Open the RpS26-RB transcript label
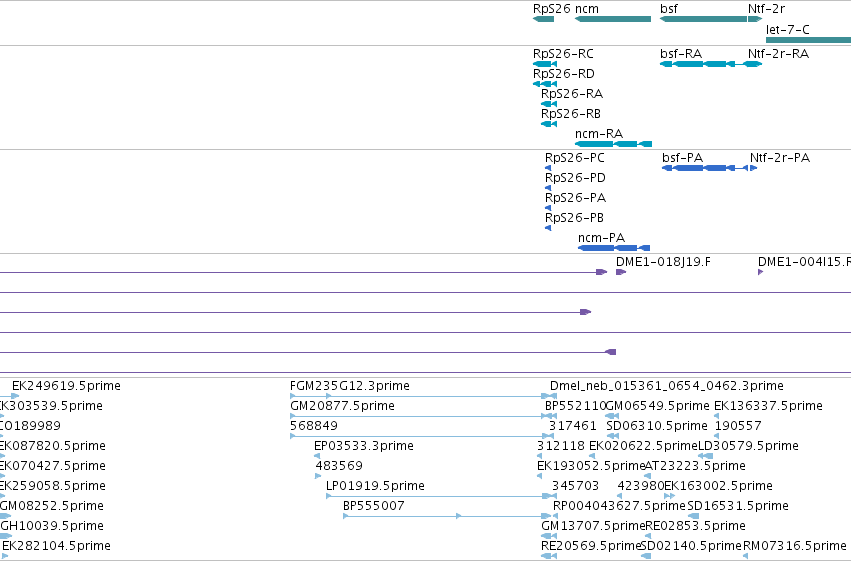851x561 pixels. pyautogui.click(x=571, y=114)
